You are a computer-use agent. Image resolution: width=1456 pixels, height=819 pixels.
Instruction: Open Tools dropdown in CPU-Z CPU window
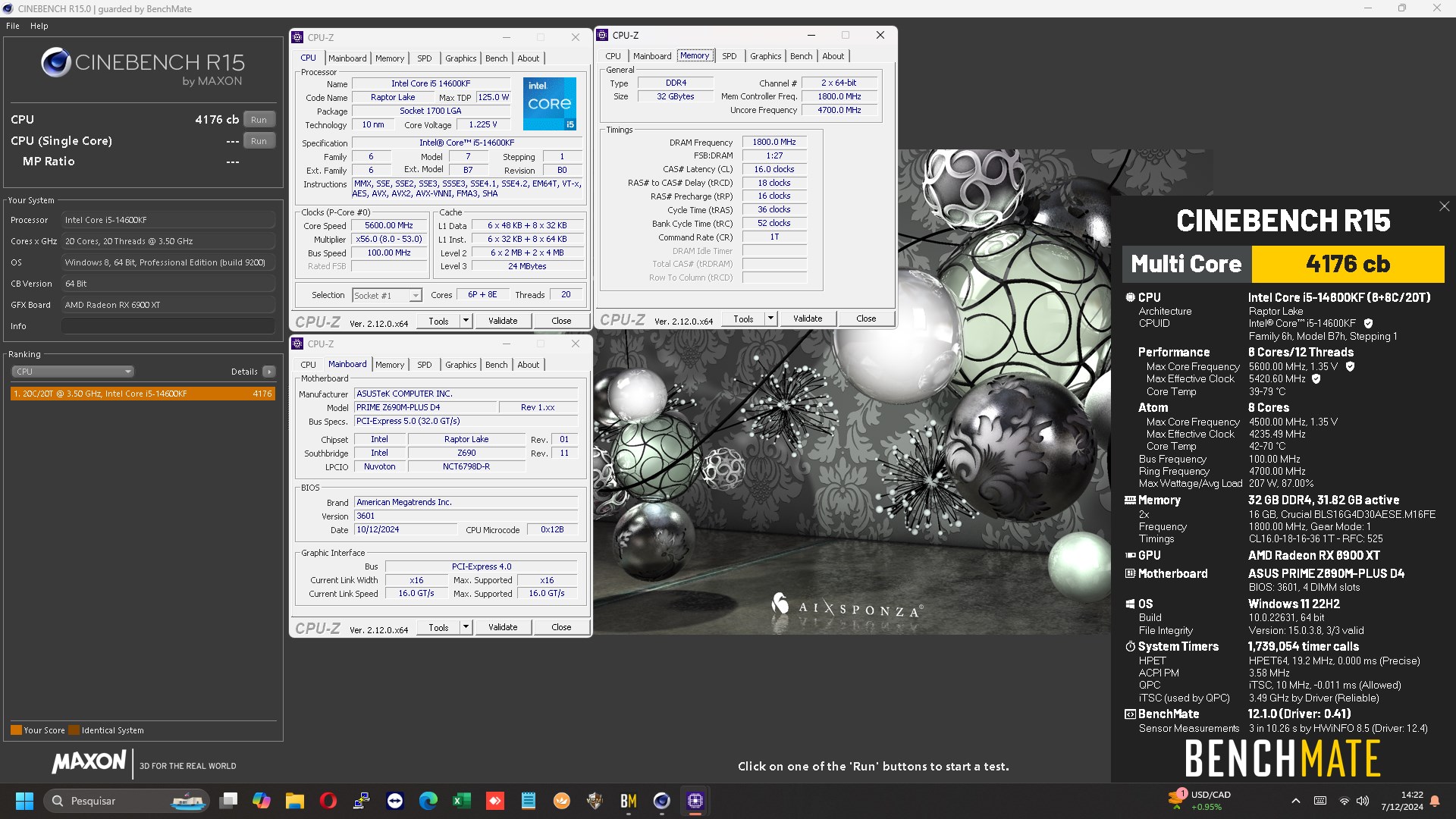(x=466, y=321)
